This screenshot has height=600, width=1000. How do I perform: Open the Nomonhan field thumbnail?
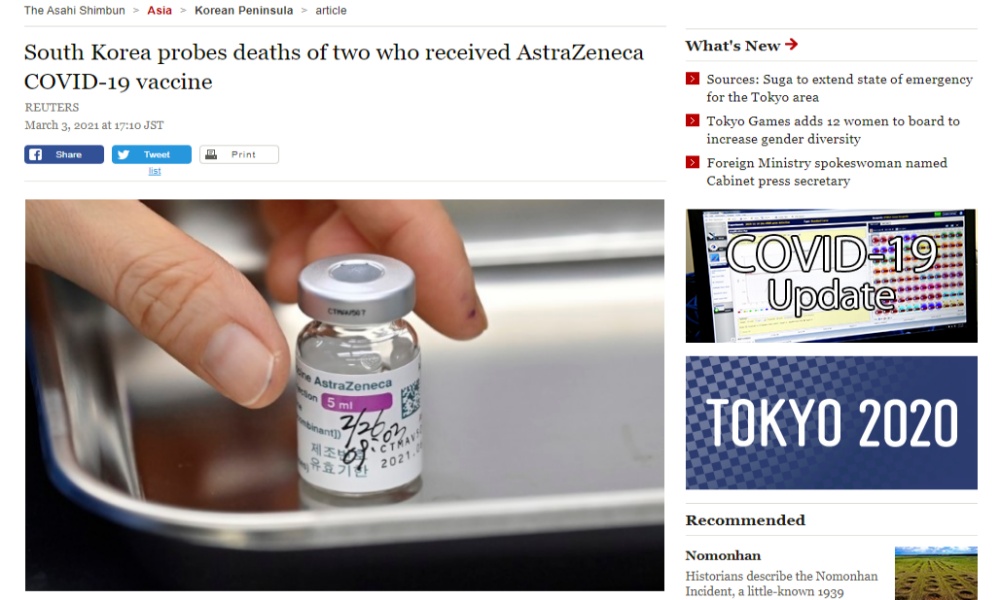[936, 573]
